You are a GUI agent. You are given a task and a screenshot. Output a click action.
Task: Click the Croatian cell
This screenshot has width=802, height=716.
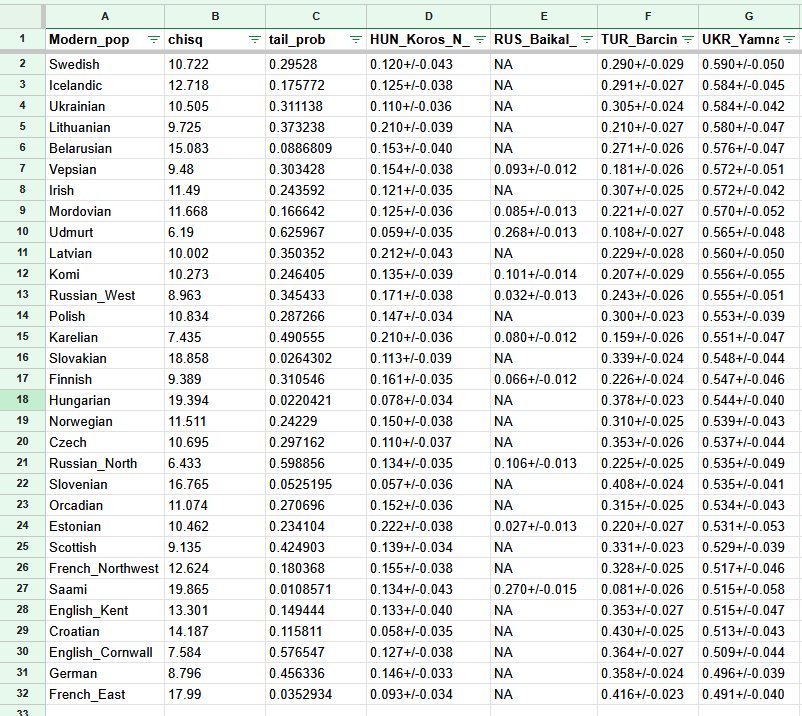pyautogui.click(x=105, y=631)
